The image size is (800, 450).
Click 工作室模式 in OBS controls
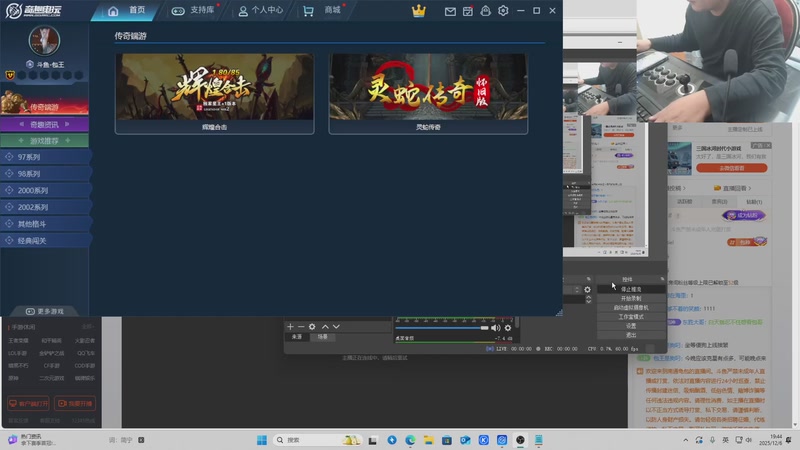(631, 317)
